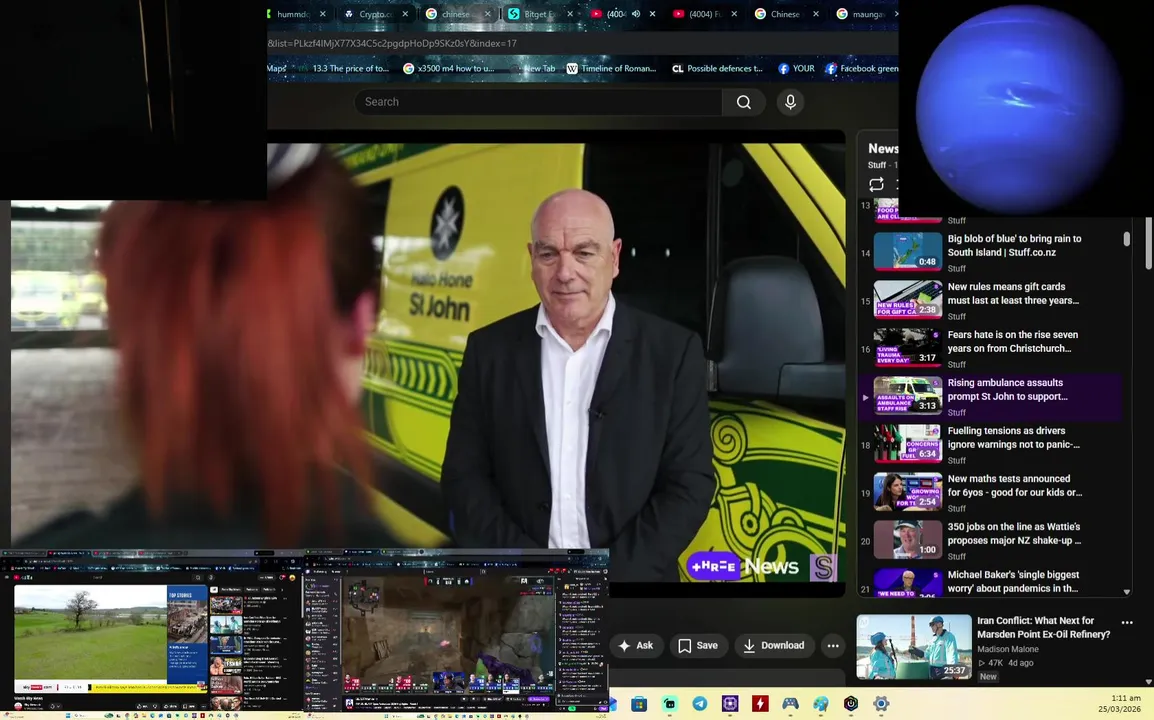The width and height of the screenshot is (1154, 720).
Task: Open 'New rules means gift cards' video title
Action: coord(1013,294)
